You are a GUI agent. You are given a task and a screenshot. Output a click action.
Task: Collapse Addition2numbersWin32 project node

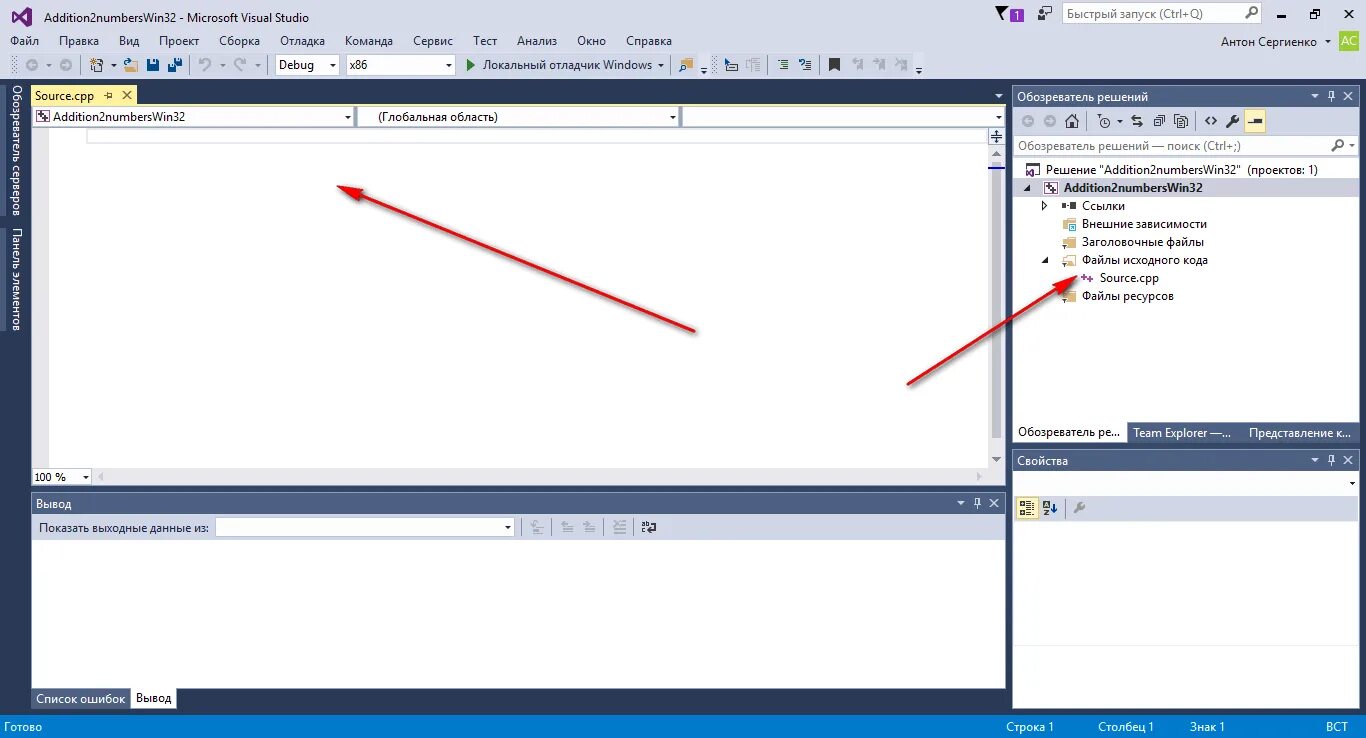(1027, 188)
